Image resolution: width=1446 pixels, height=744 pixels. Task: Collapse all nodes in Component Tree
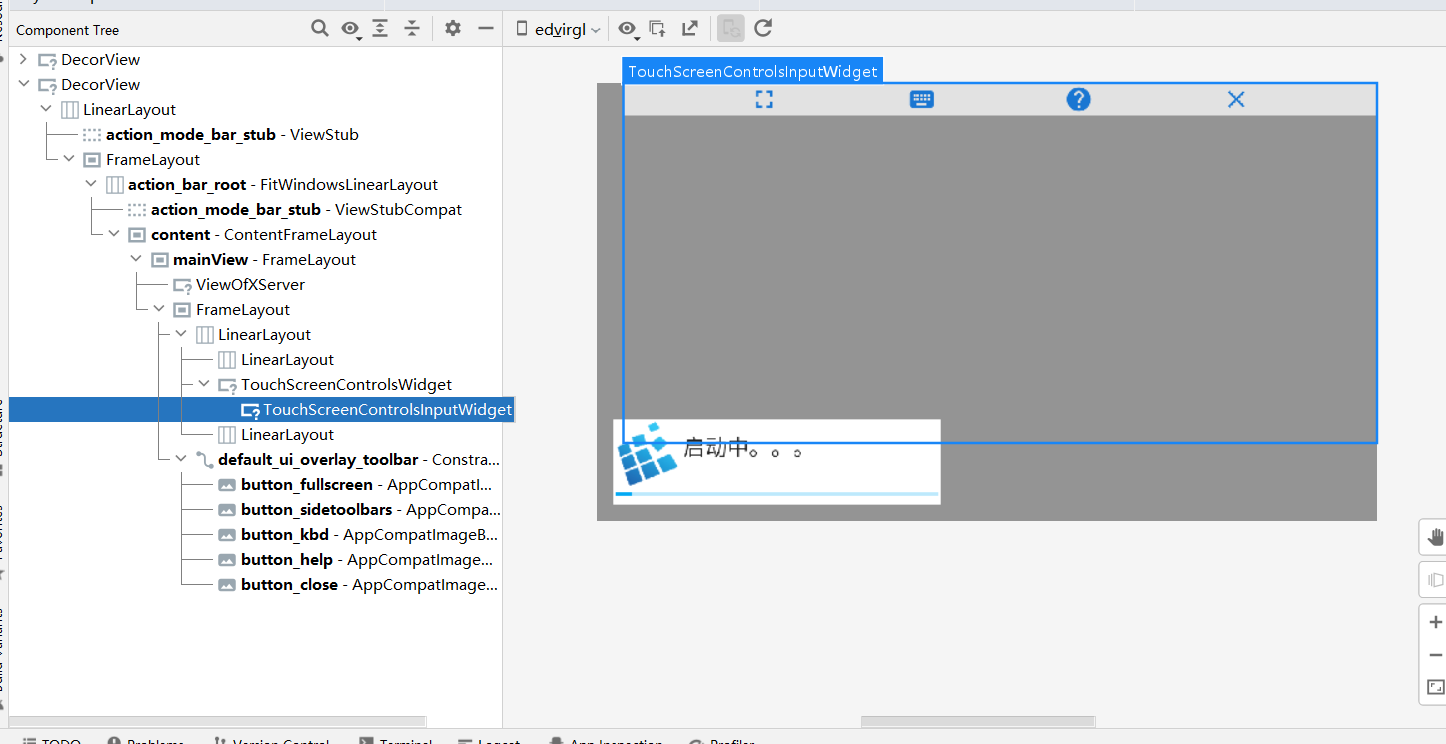click(x=411, y=29)
